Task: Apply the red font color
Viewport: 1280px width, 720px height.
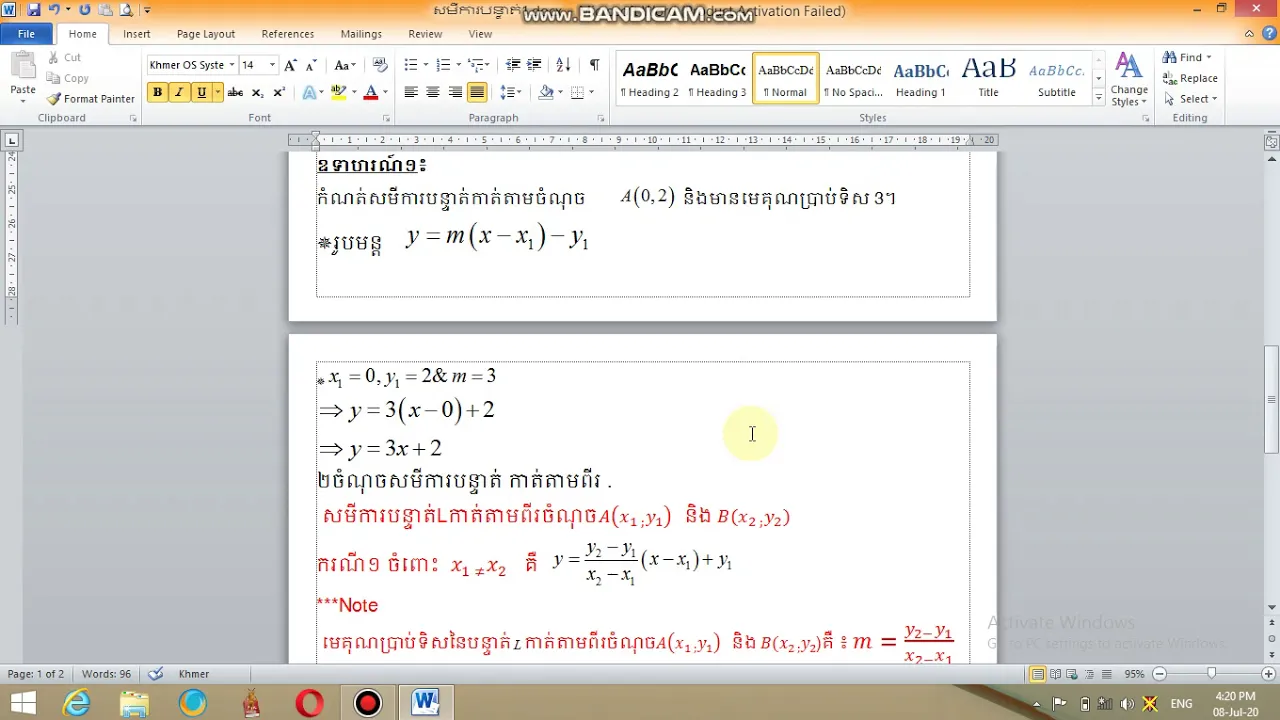Action: tap(371, 92)
